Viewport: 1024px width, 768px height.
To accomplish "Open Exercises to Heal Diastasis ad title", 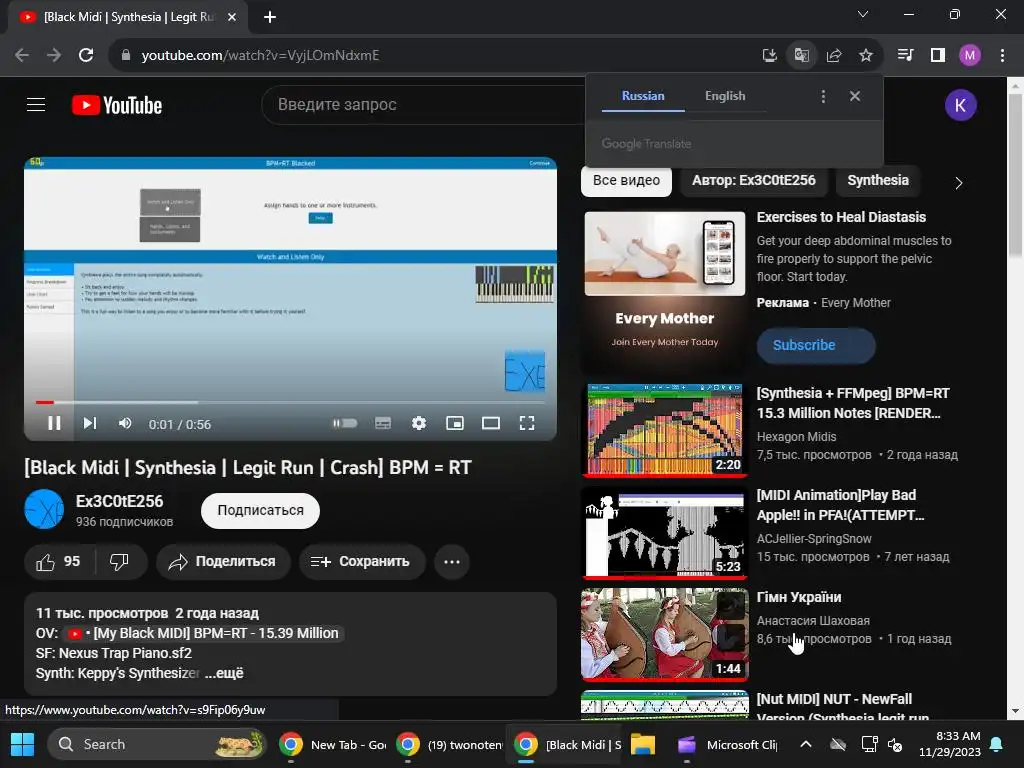I will (x=841, y=217).
